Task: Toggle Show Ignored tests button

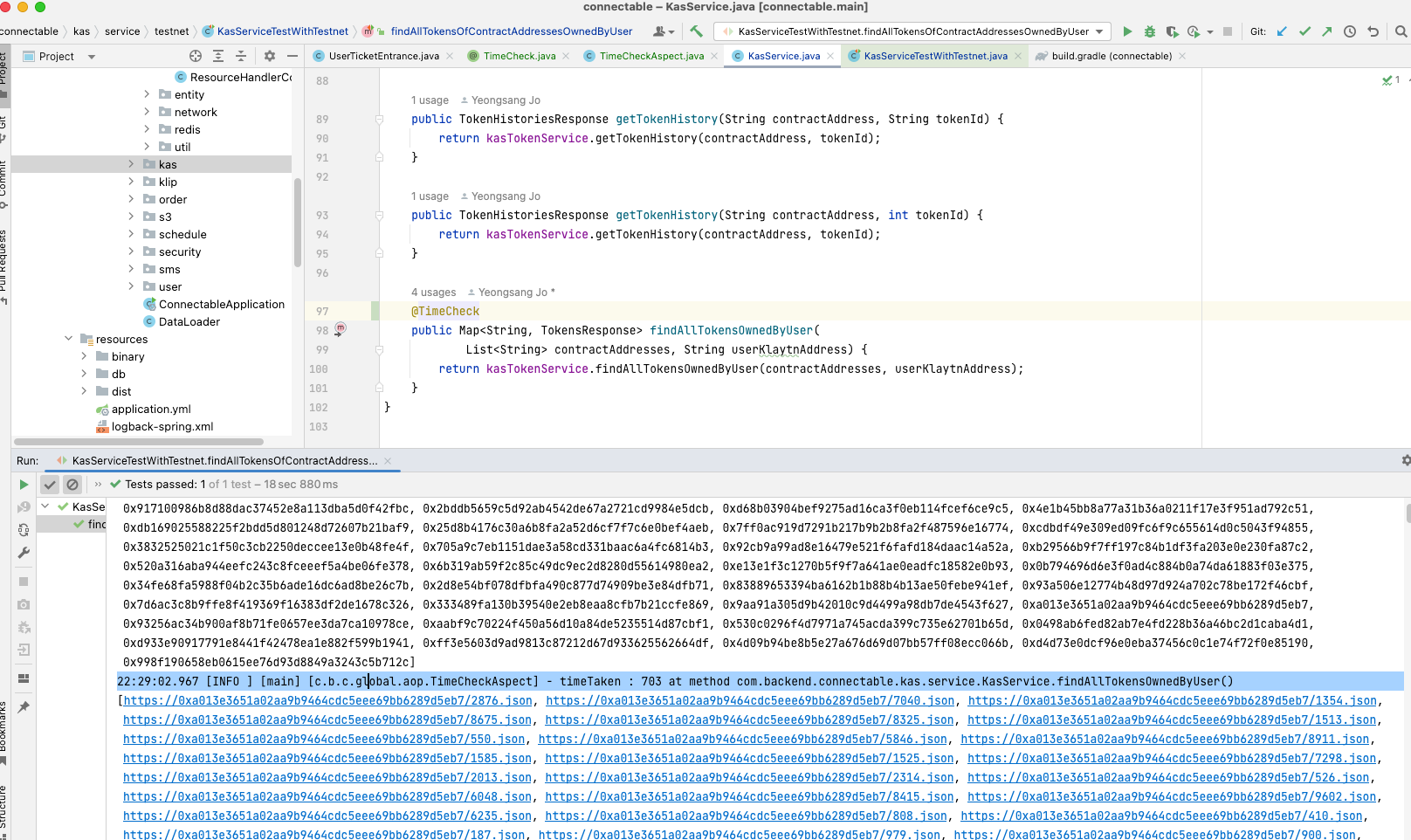Action: pyautogui.click(x=72, y=485)
